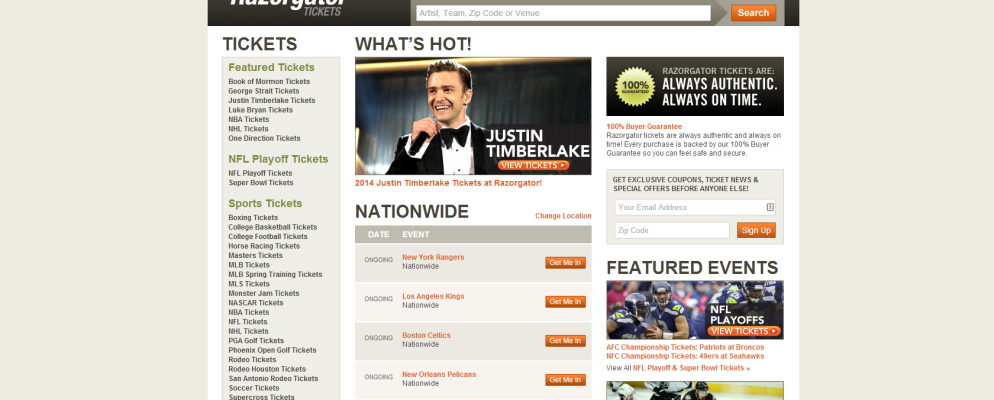Open NFL Tickets under Sports Tickets
994x400 pixels.
248,323
